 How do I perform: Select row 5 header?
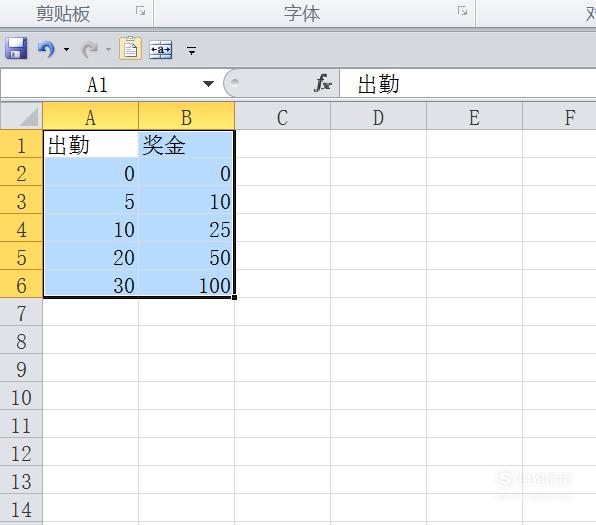pos(21,256)
